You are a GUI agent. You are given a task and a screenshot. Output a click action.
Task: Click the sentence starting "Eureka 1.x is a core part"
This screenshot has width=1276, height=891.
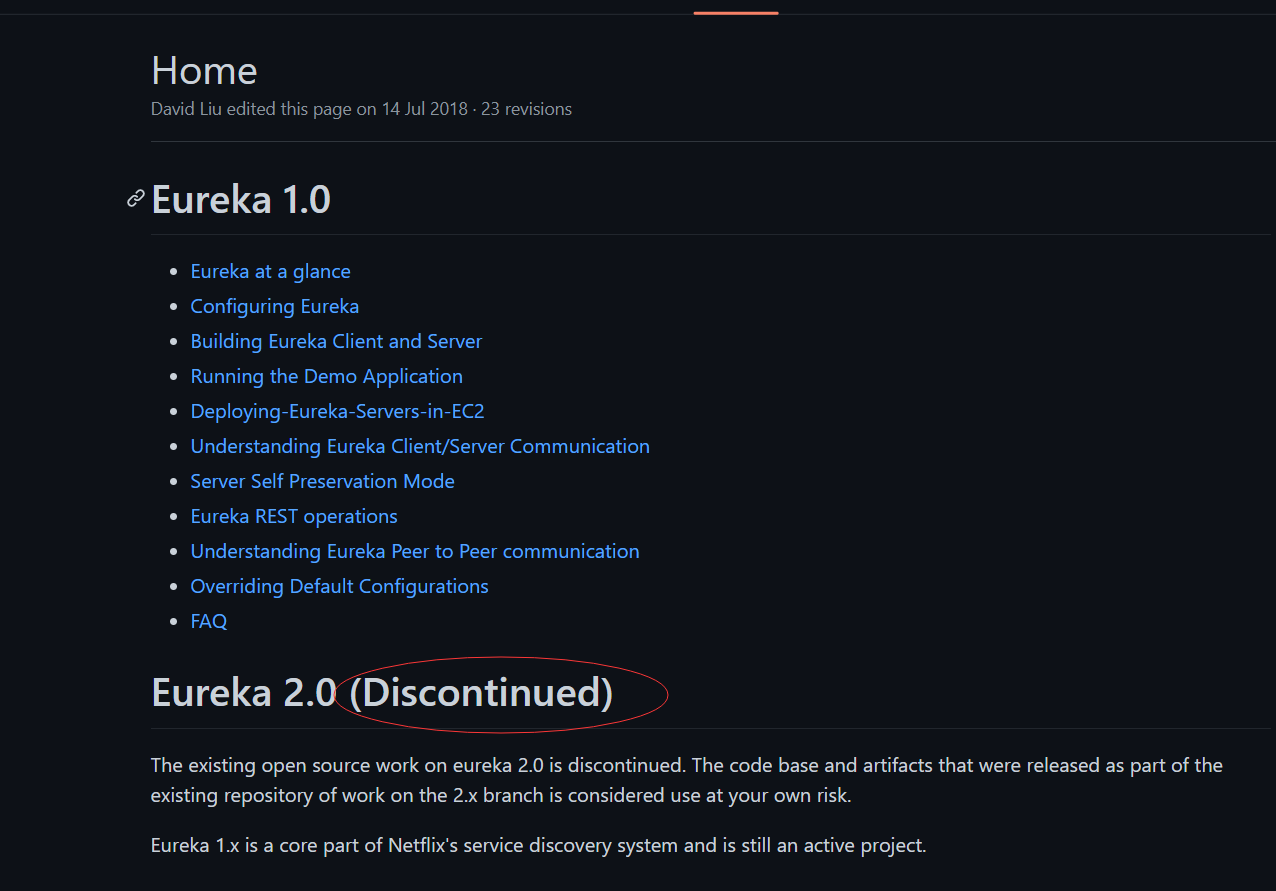pyautogui.click(x=538, y=845)
